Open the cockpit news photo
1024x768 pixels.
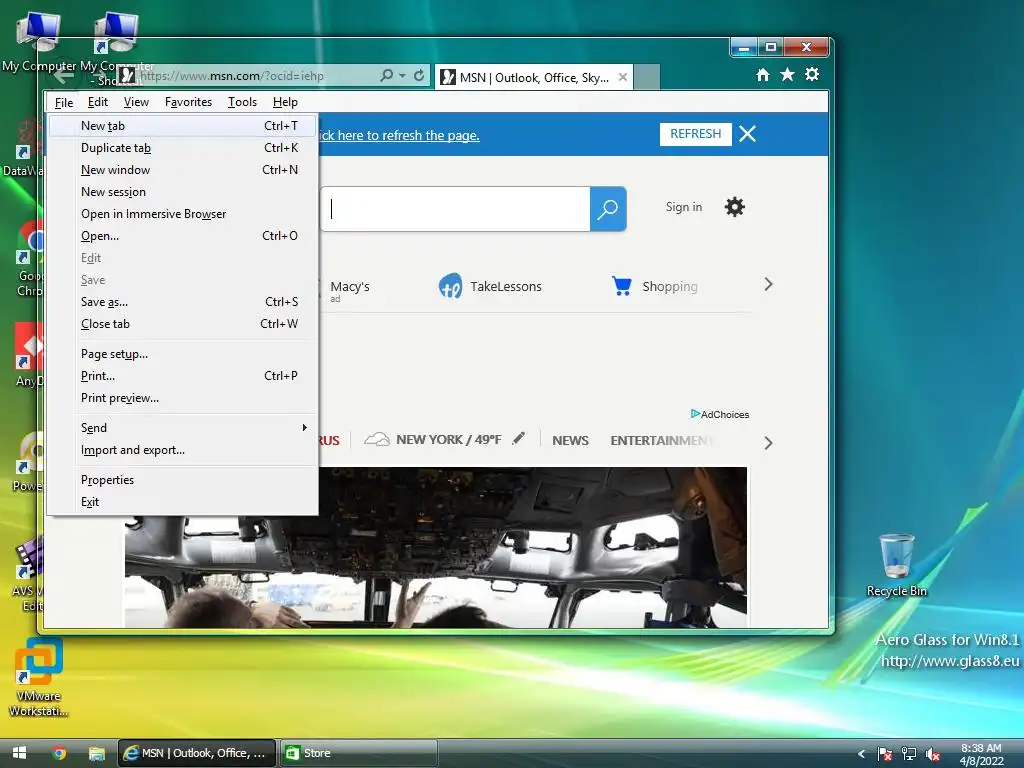(436, 547)
